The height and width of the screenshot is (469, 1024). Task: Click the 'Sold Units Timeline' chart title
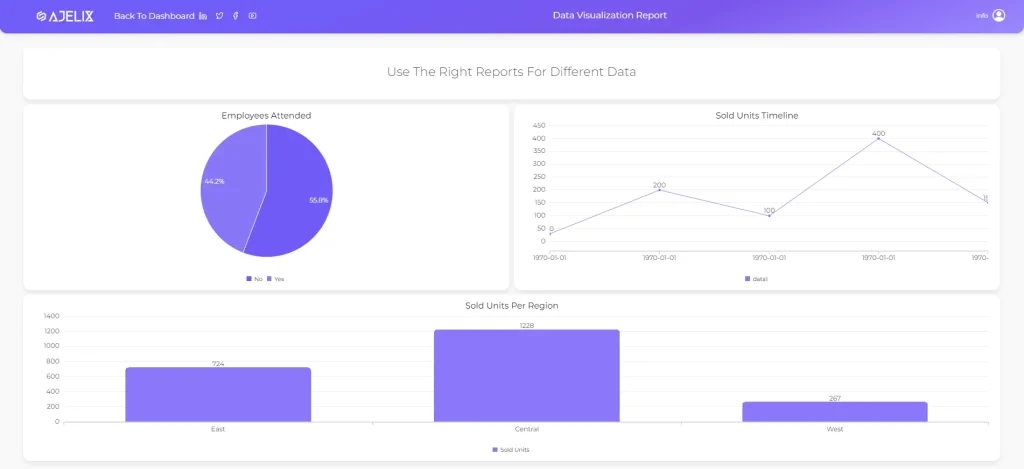point(757,116)
